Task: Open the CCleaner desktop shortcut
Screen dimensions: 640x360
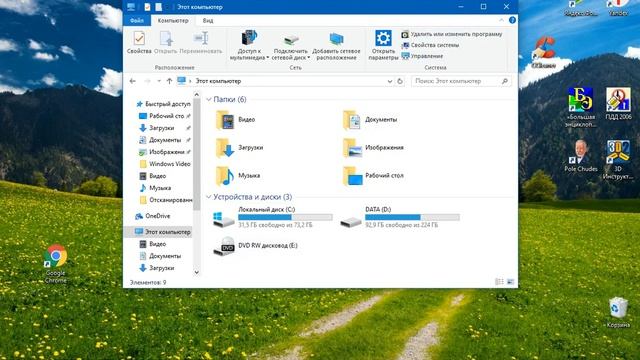Action: [543, 52]
